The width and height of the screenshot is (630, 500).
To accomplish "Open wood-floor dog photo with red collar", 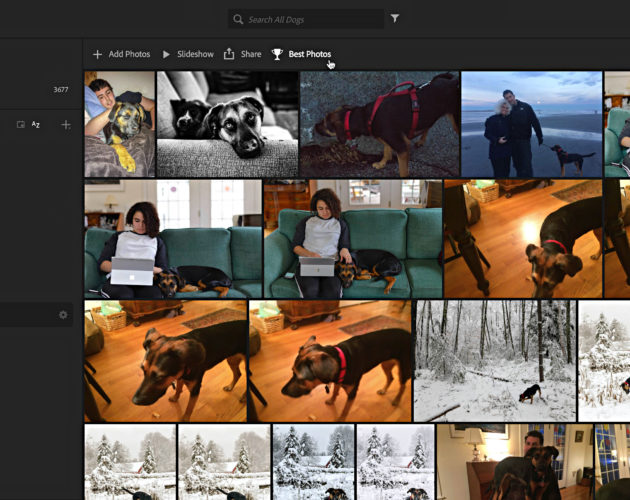I will point(330,361).
